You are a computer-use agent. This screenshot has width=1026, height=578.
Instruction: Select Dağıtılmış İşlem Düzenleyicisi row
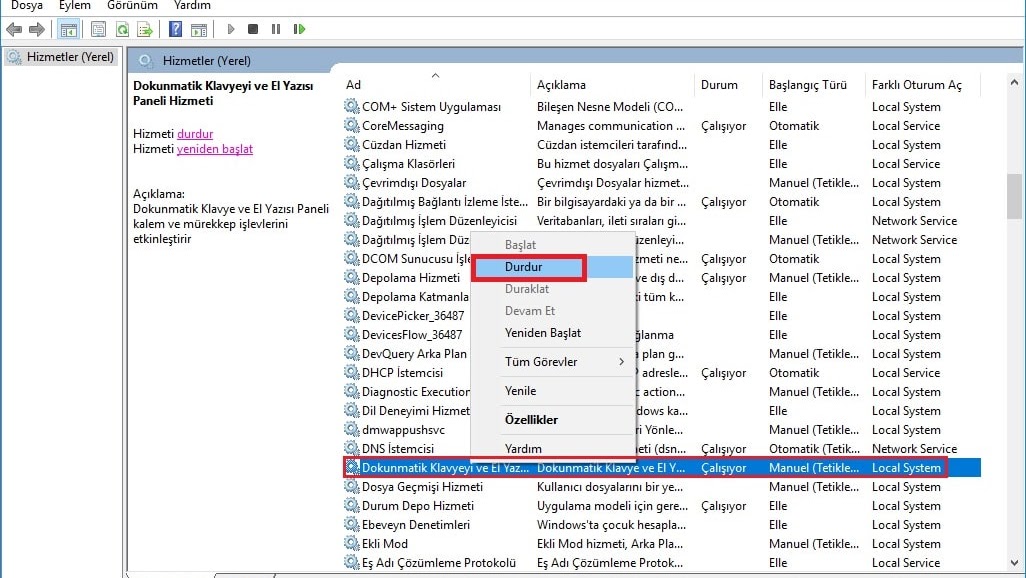pyautogui.click(x=661, y=221)
